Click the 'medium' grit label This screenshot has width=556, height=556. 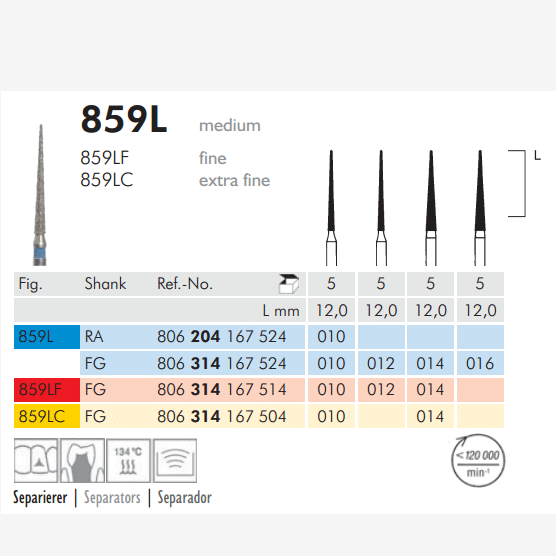[230, 126]
